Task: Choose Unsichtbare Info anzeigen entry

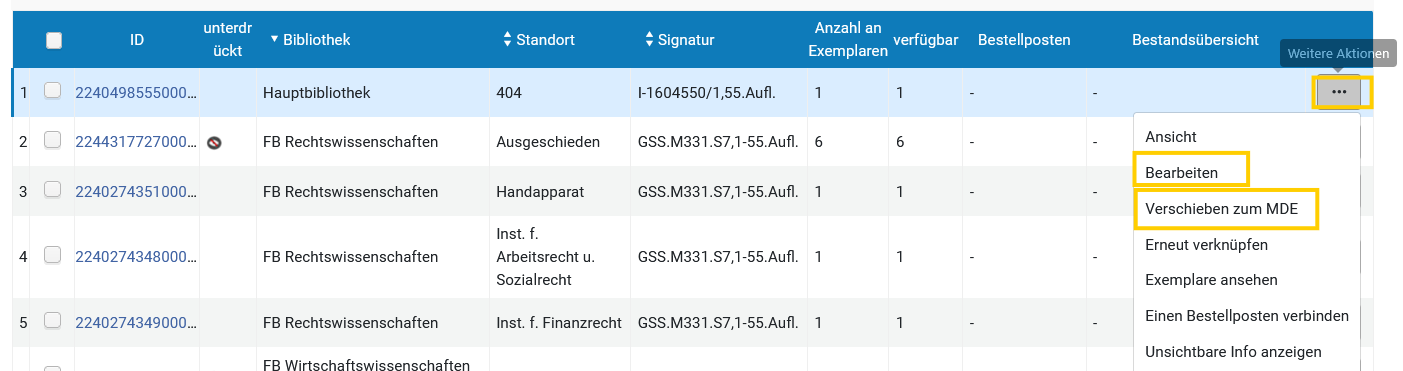Action: (1233, 352)
